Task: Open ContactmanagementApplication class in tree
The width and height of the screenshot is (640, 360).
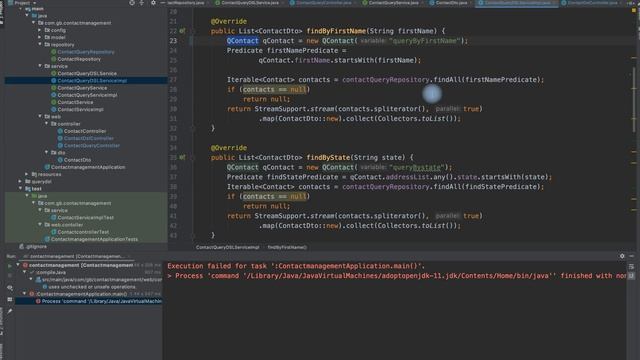Action: pyautogui.click(x=88, y=167)
